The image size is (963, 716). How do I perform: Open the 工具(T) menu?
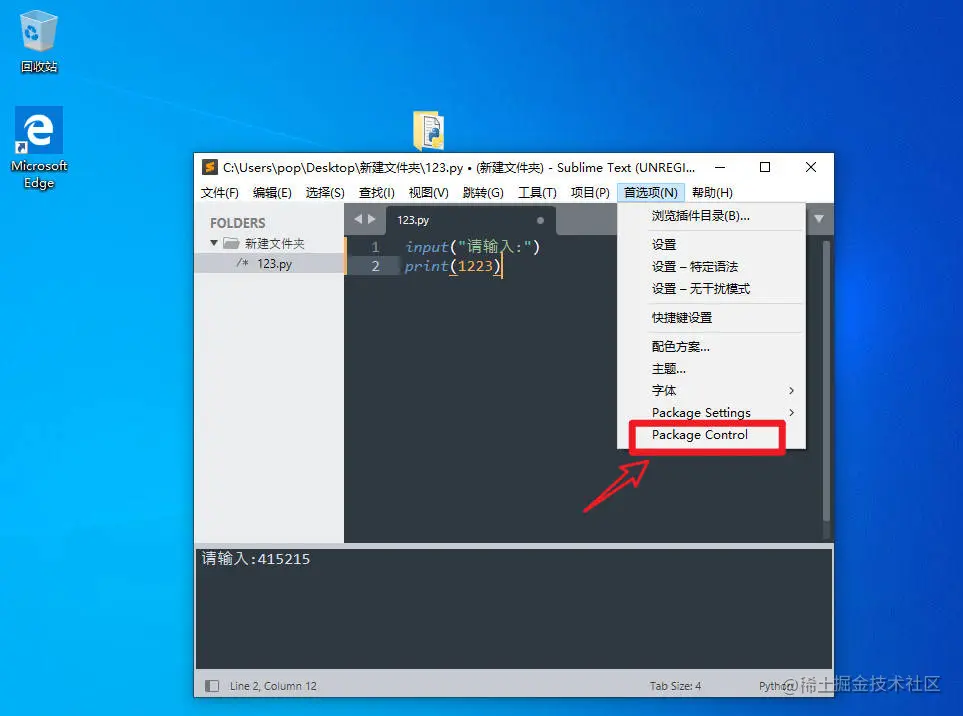tap(537, 193)
